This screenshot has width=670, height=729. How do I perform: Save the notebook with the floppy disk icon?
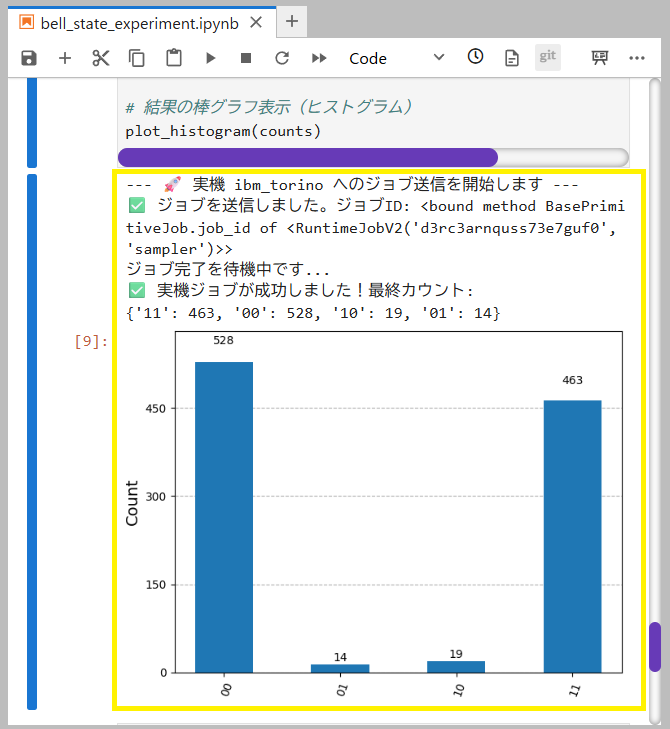tap(28, 58)
